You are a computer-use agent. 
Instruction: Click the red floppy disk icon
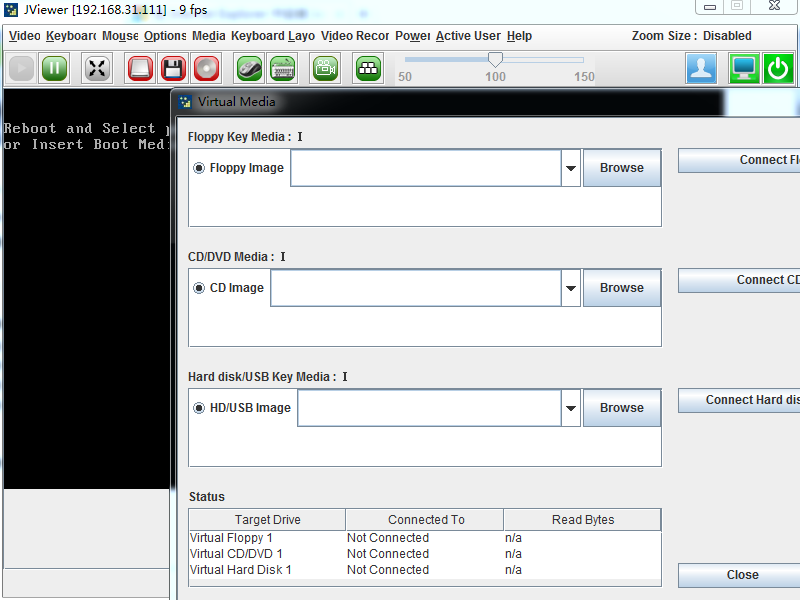tap(173, 68)
